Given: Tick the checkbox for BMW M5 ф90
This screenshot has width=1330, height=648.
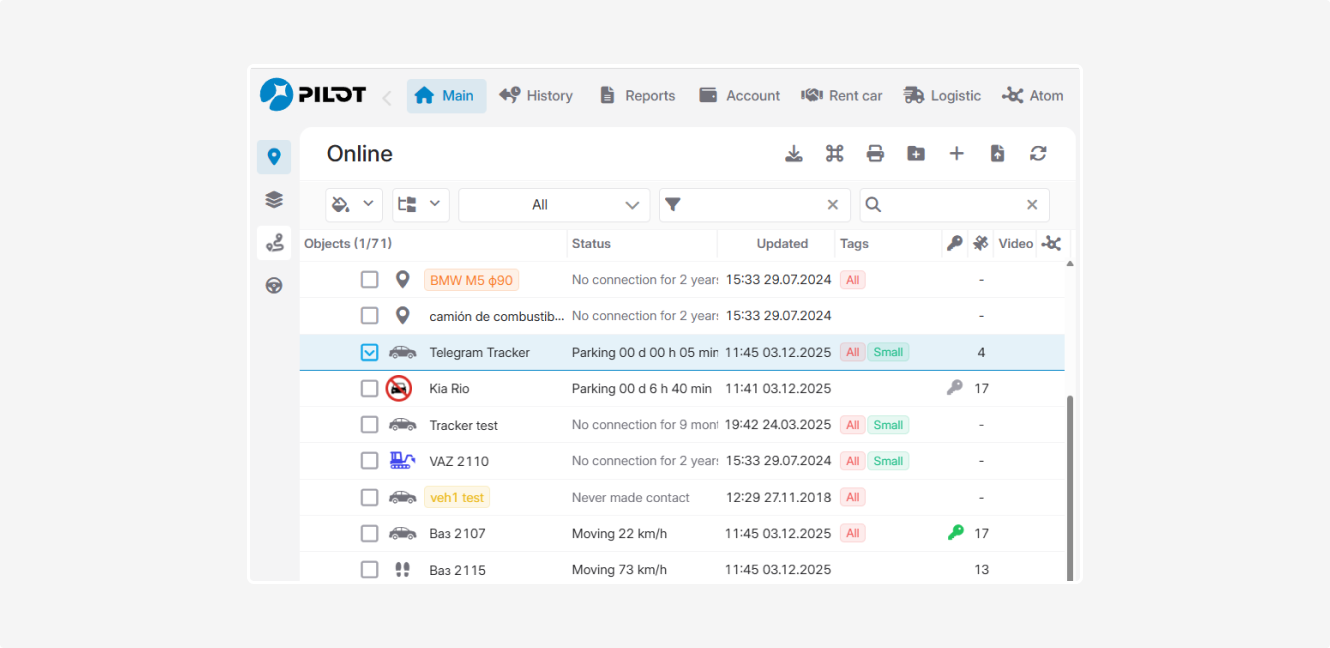Looking at the screenshot, I should pyautogui.click(x=370, y=280).
